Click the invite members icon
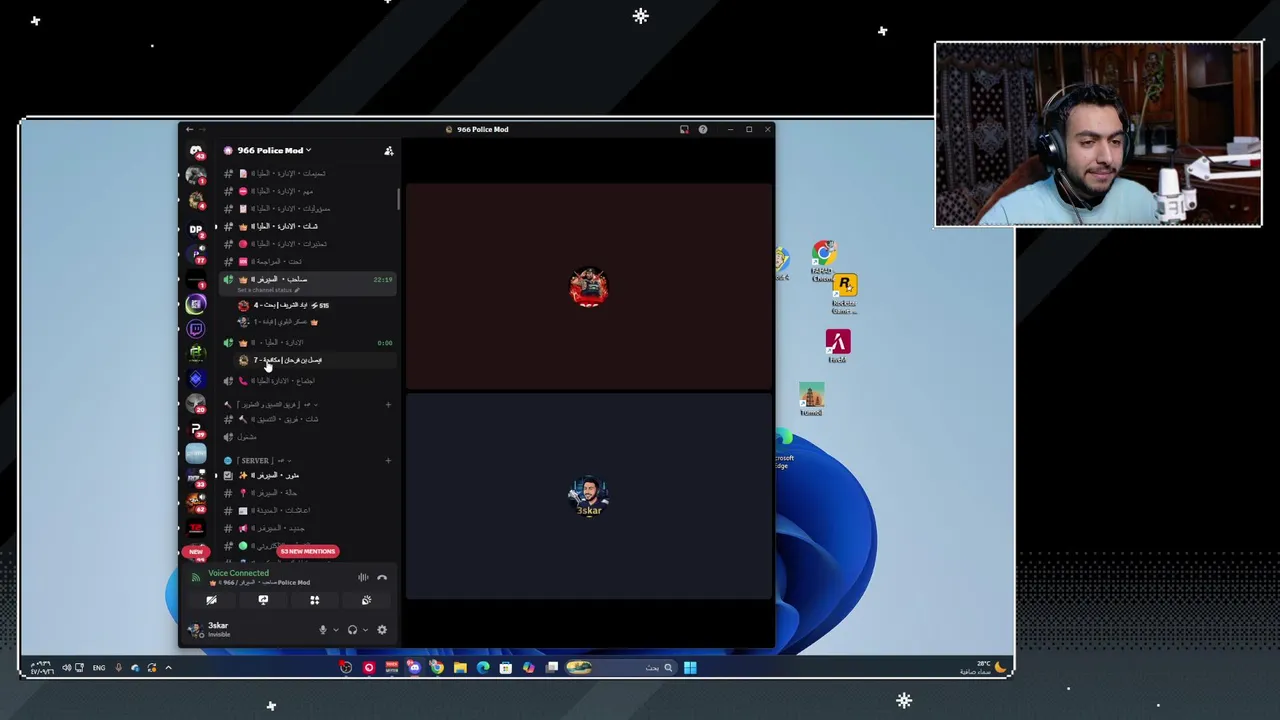 click(x=389, y=151)
